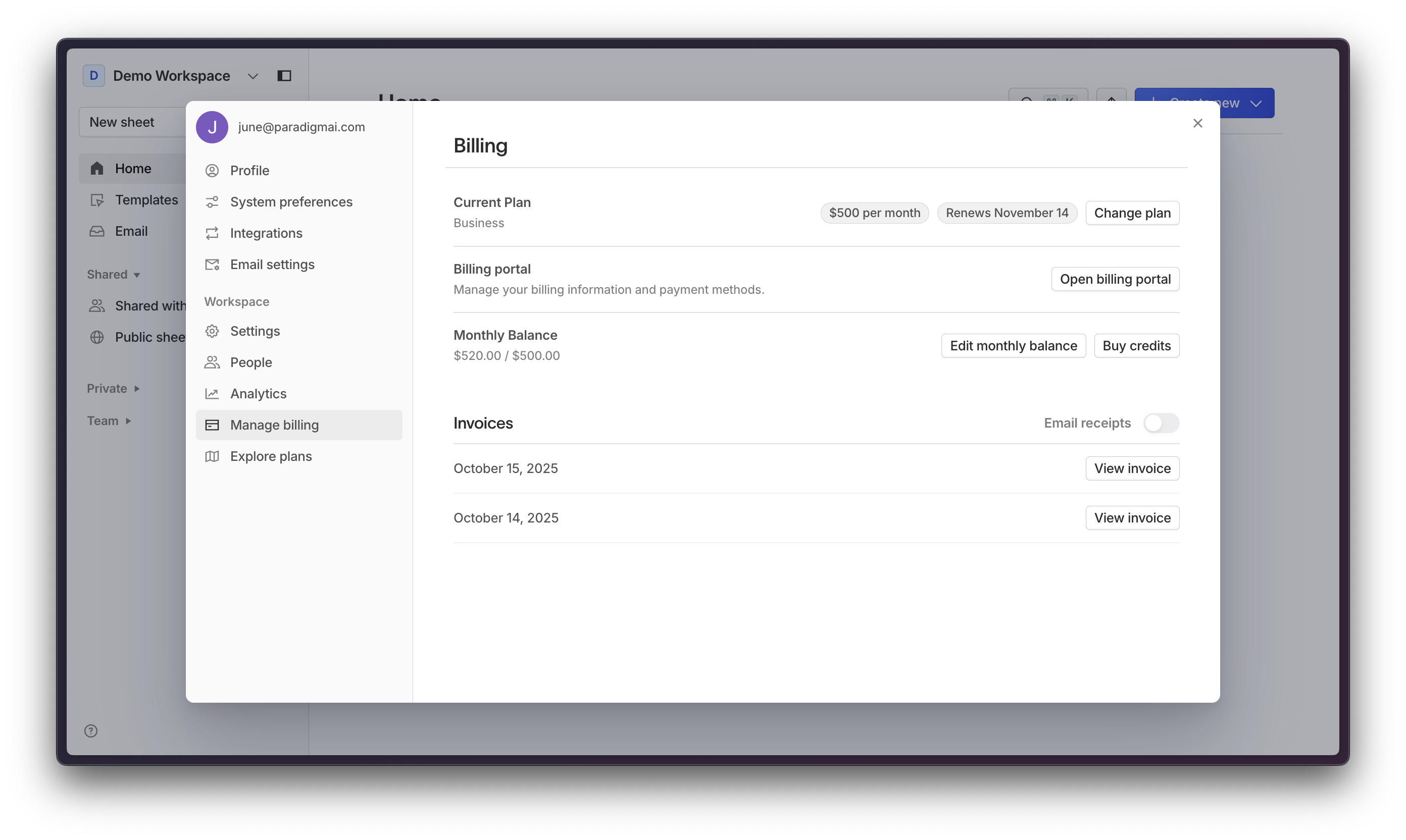Click the Change plan button
The width and height of the screenshot is (1406, 840).
(x=1132, y=213)
